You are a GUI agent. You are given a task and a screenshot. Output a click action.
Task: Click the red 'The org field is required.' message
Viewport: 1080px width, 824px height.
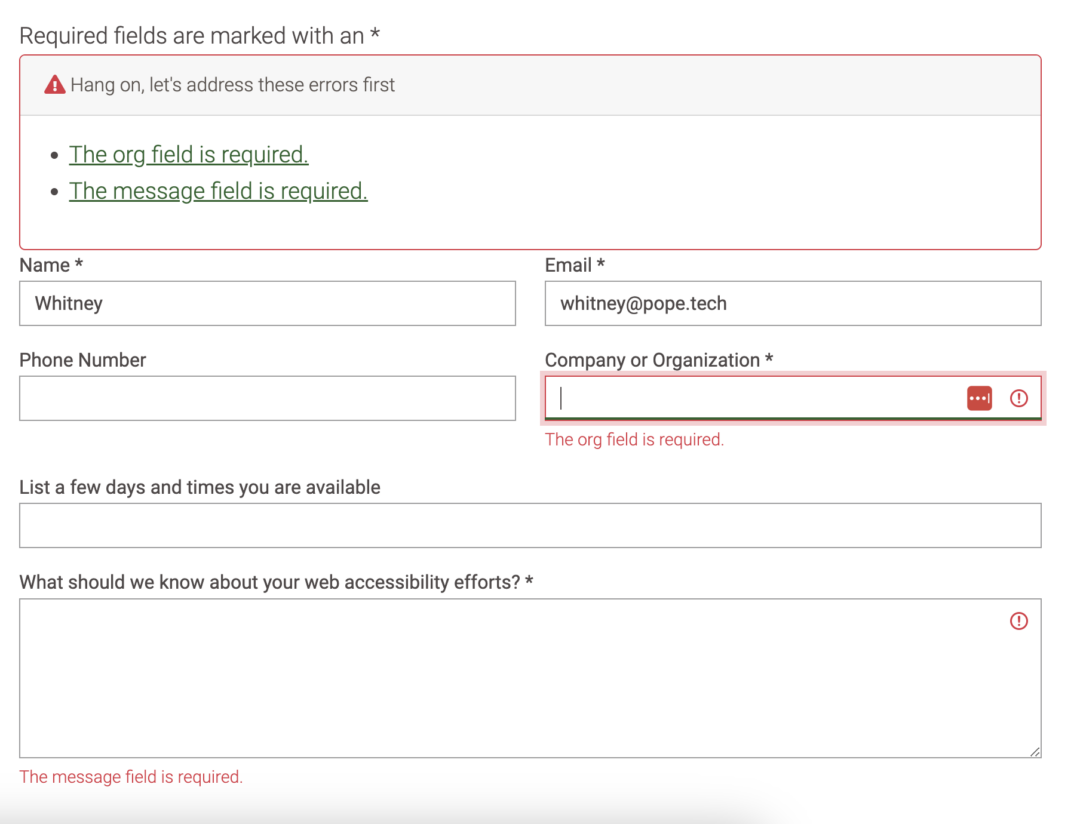pyautogui.click(x=634, y=439)
